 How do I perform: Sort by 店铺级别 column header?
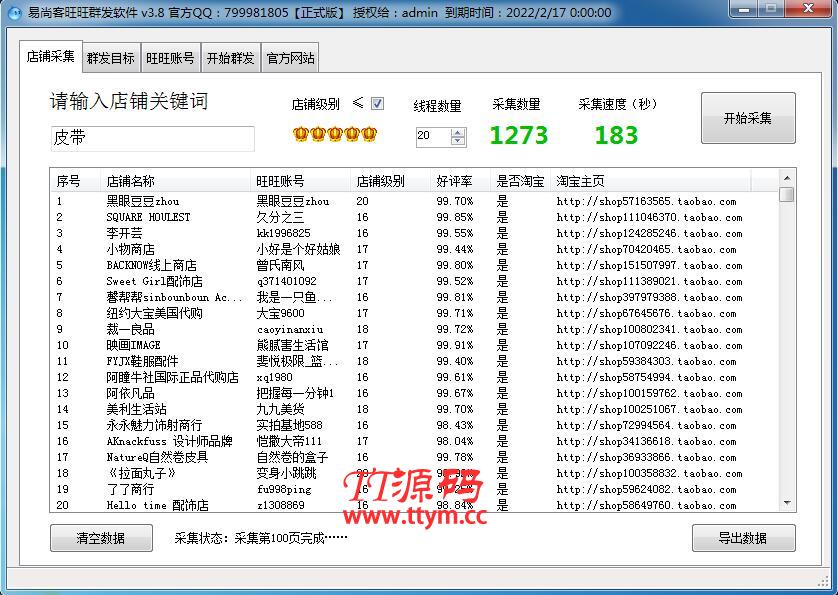pyautogui.click(x=391, y=181)
